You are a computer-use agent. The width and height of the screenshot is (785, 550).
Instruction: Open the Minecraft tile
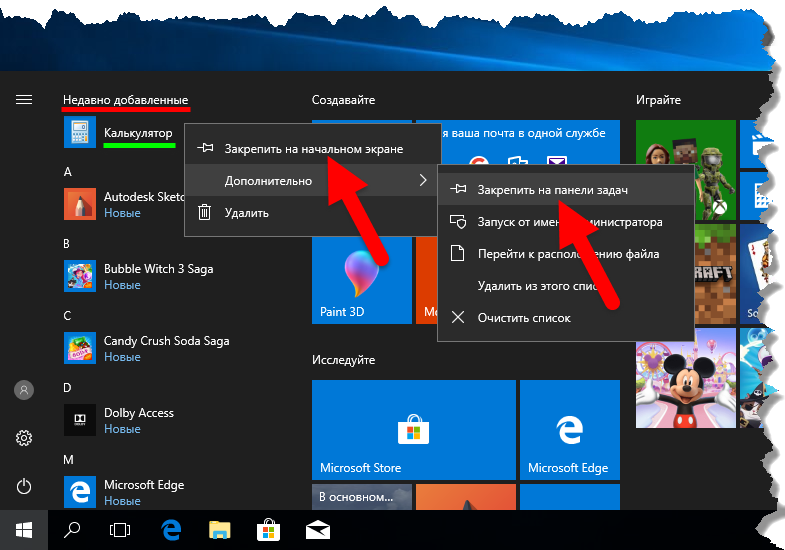[x=715, y=274]
